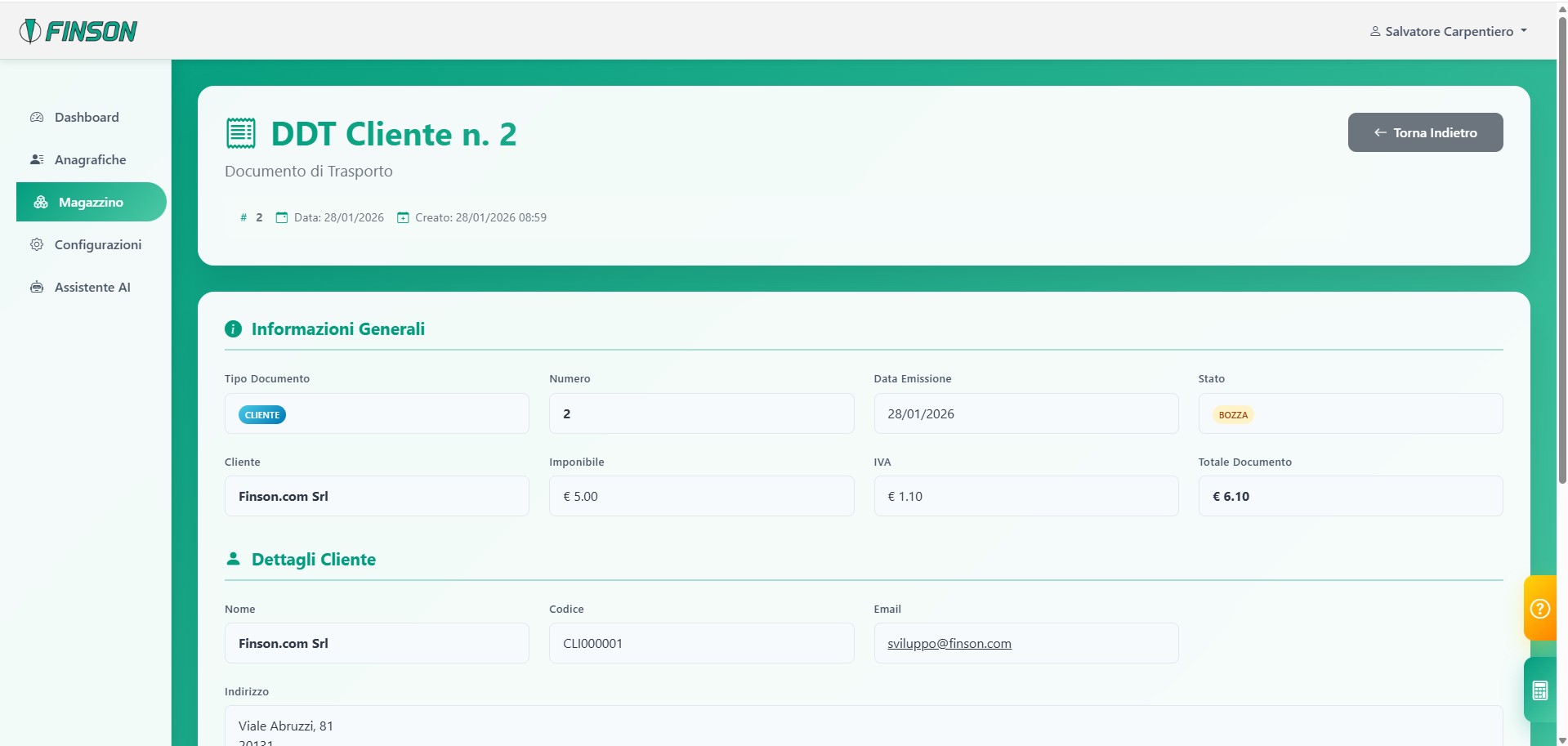Viewport: 1568px width, 746px height.
Task: Click the Finson logo
Action: [78, 31]
